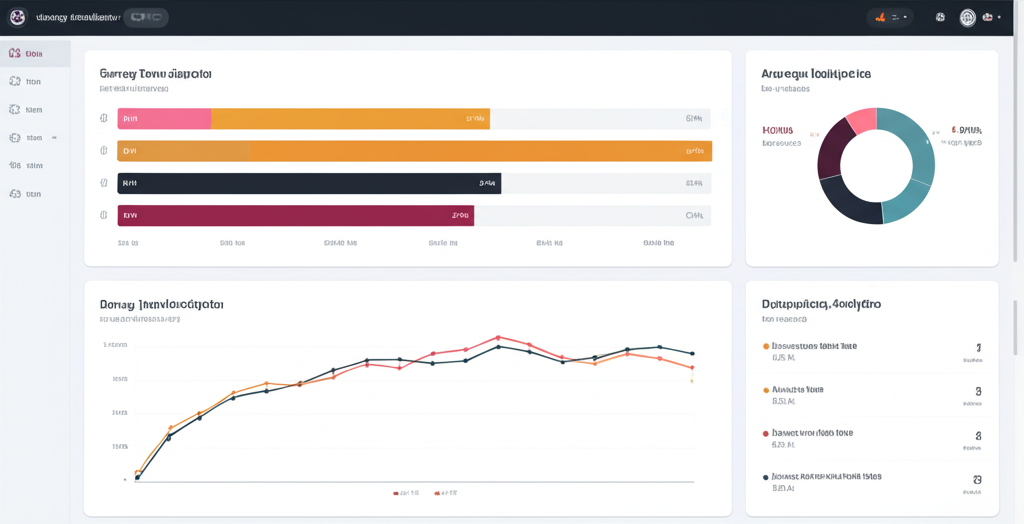Image resolution: width=1024 pixels, height=524 pixels.
Task: Click the fifth sidebar navigation icon
Action: 14,166
